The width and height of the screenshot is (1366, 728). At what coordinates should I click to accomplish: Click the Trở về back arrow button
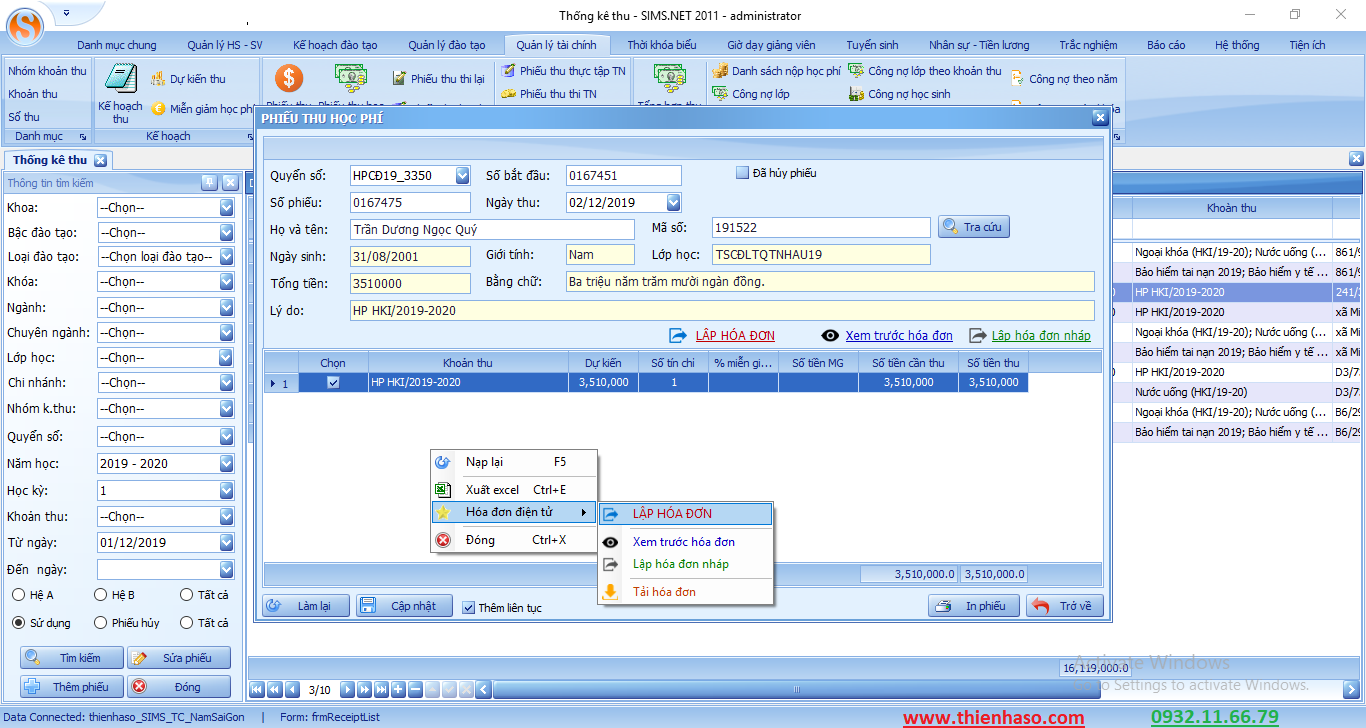click(x=1065, y=606)
